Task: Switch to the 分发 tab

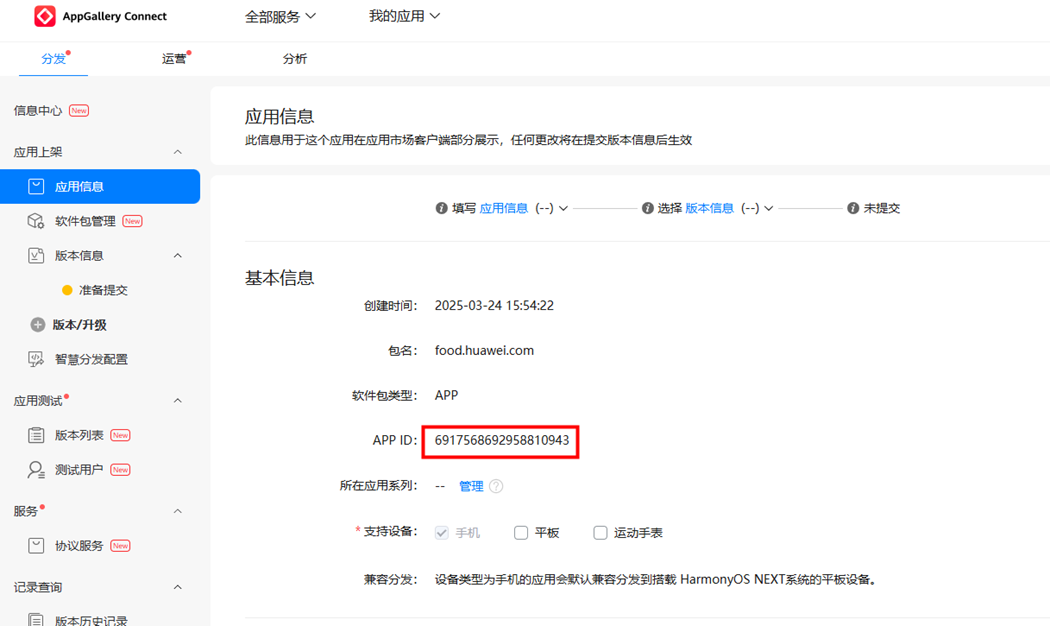Action: point(54,59)
